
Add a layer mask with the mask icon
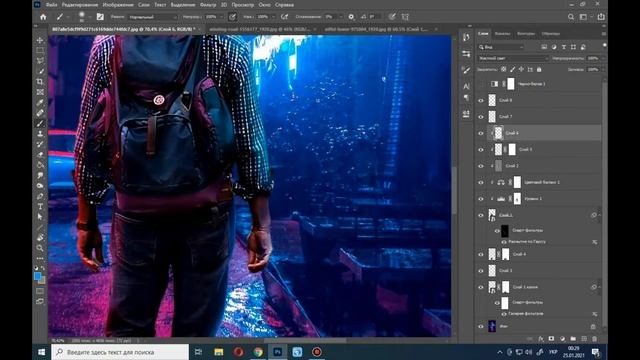coord(551,339)
